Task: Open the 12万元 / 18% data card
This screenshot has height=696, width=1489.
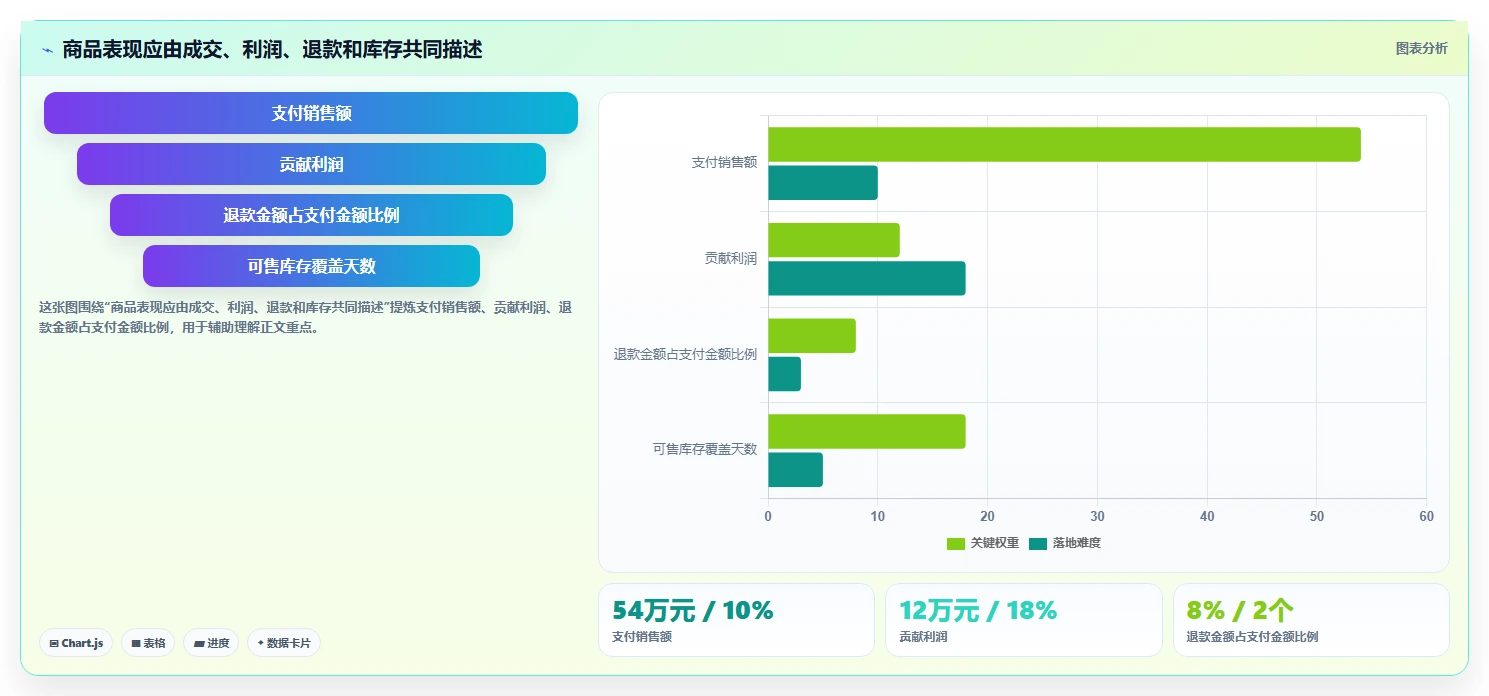Action: click(x=1024, y=620)
